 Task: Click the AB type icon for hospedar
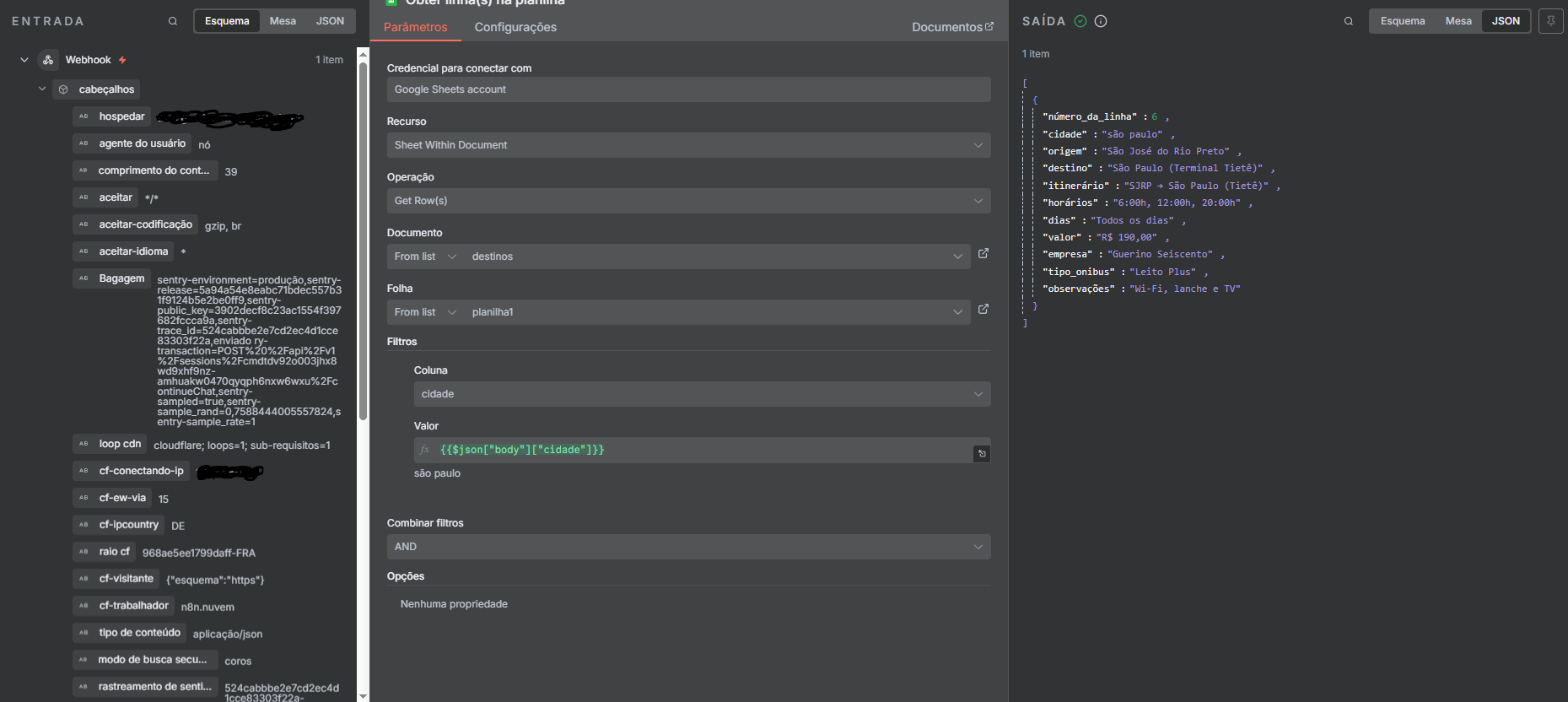[x=84, y=116]
